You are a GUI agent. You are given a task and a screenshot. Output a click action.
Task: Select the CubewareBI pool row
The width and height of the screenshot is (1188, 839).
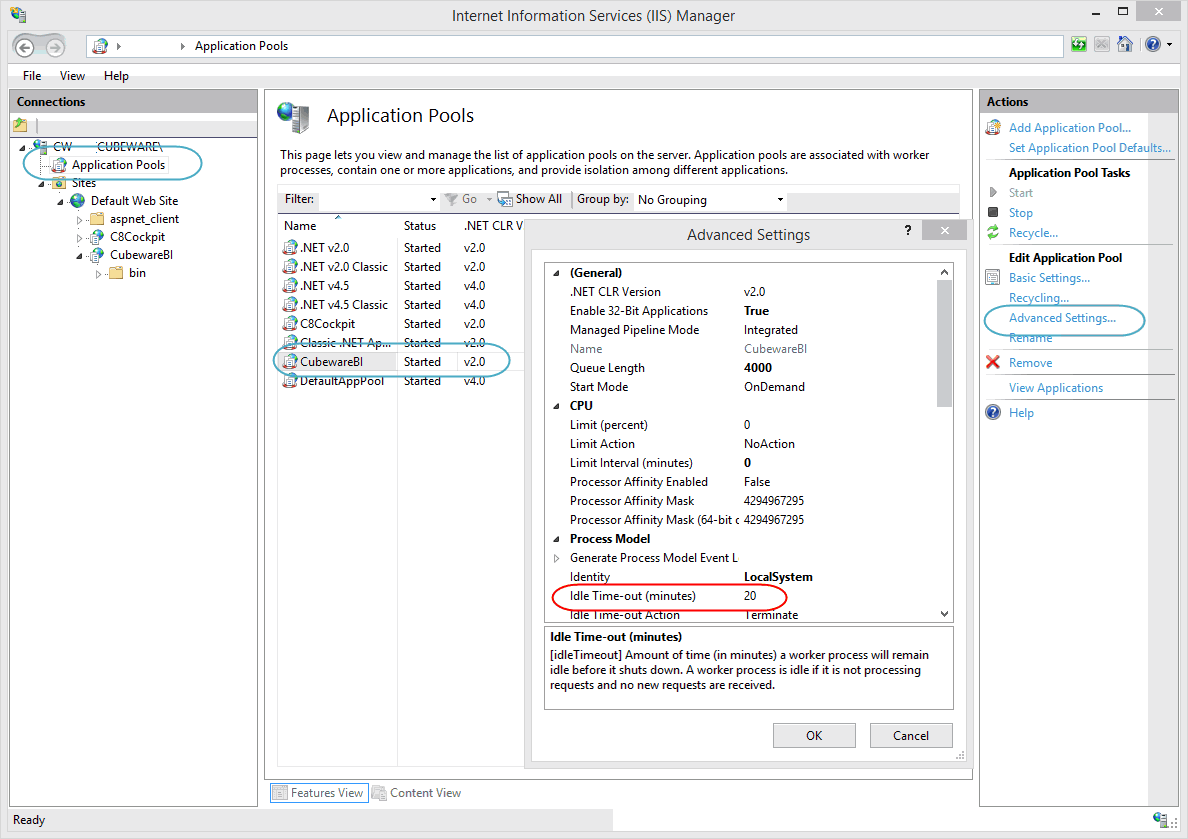click(x=402, y=362)
